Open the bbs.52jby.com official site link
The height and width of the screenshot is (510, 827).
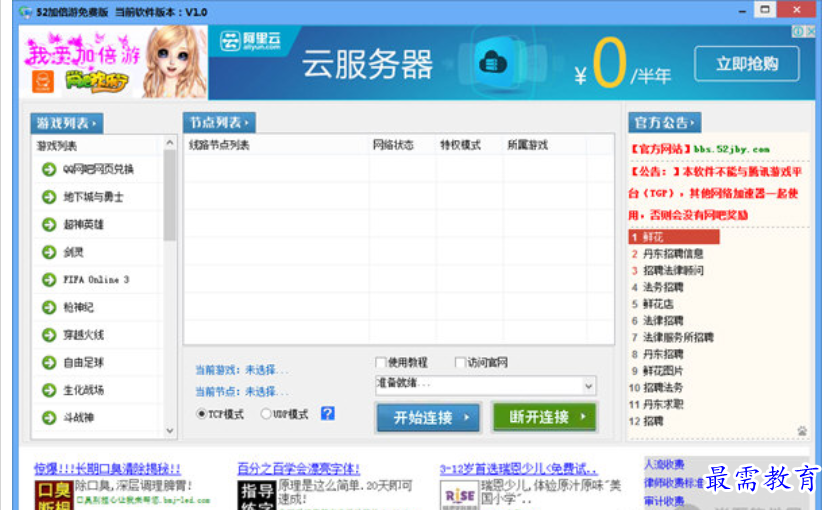point(732,150)
